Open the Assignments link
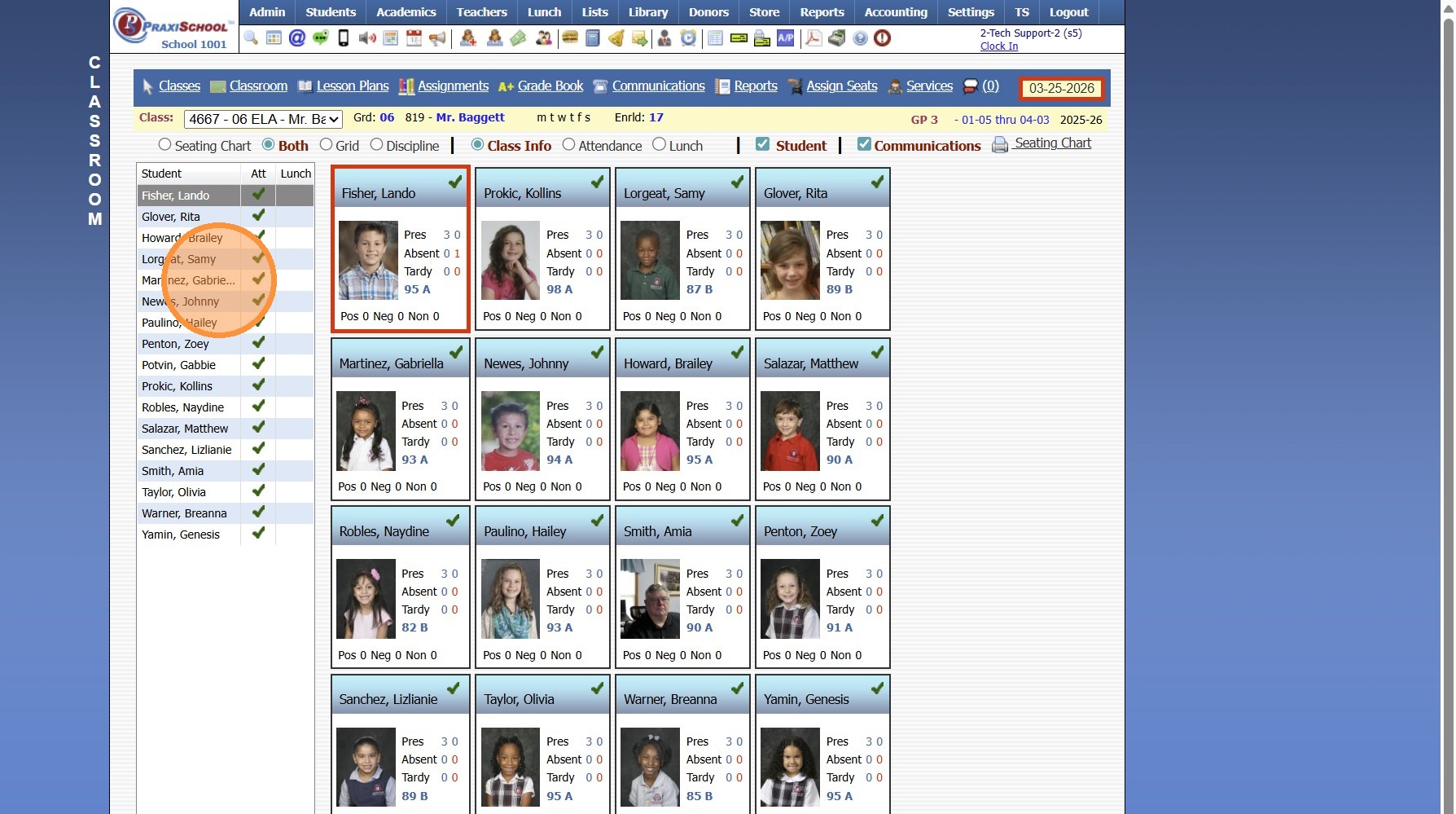The image size is (1456, 814). pos(454,86)
